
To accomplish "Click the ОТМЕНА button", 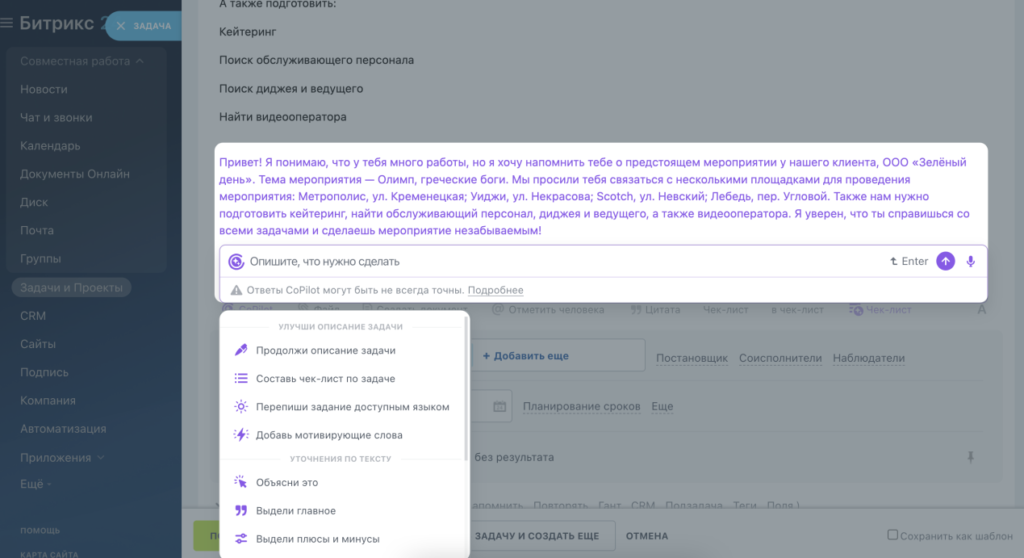I will 647,536.
